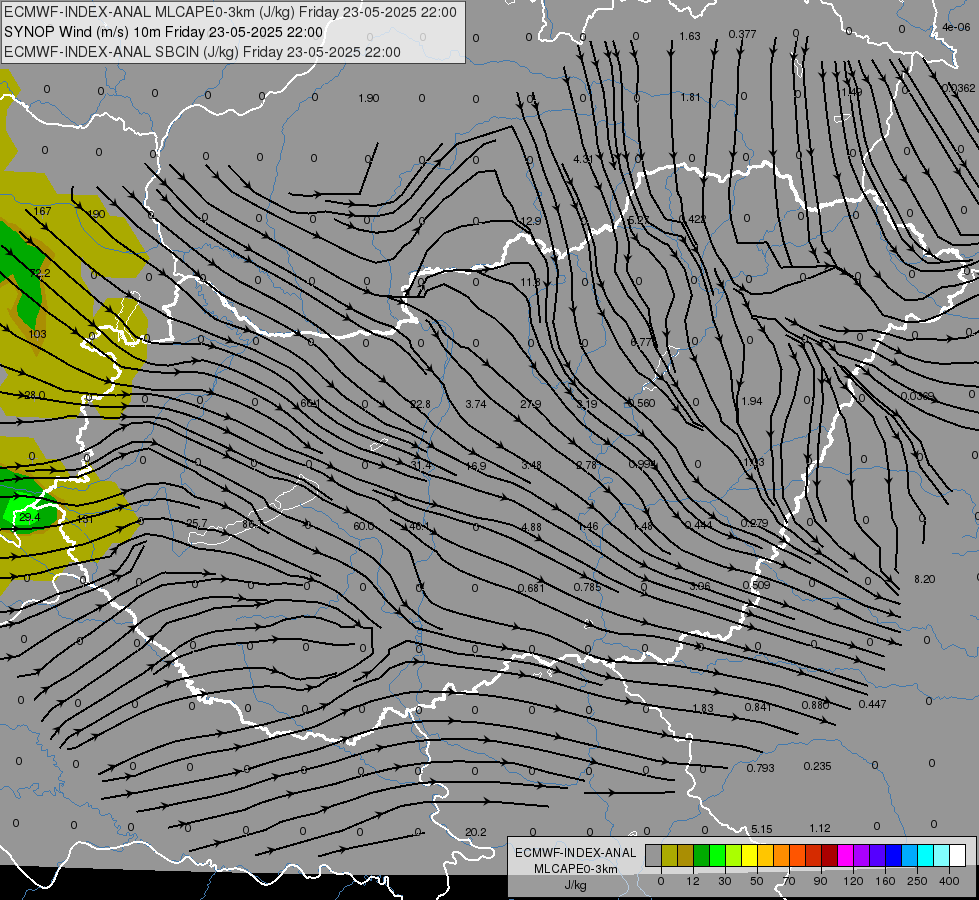Click the map value 1.94
Image resolution: width=979 pixels, height=900 pixels.
(x=752, y=401)
